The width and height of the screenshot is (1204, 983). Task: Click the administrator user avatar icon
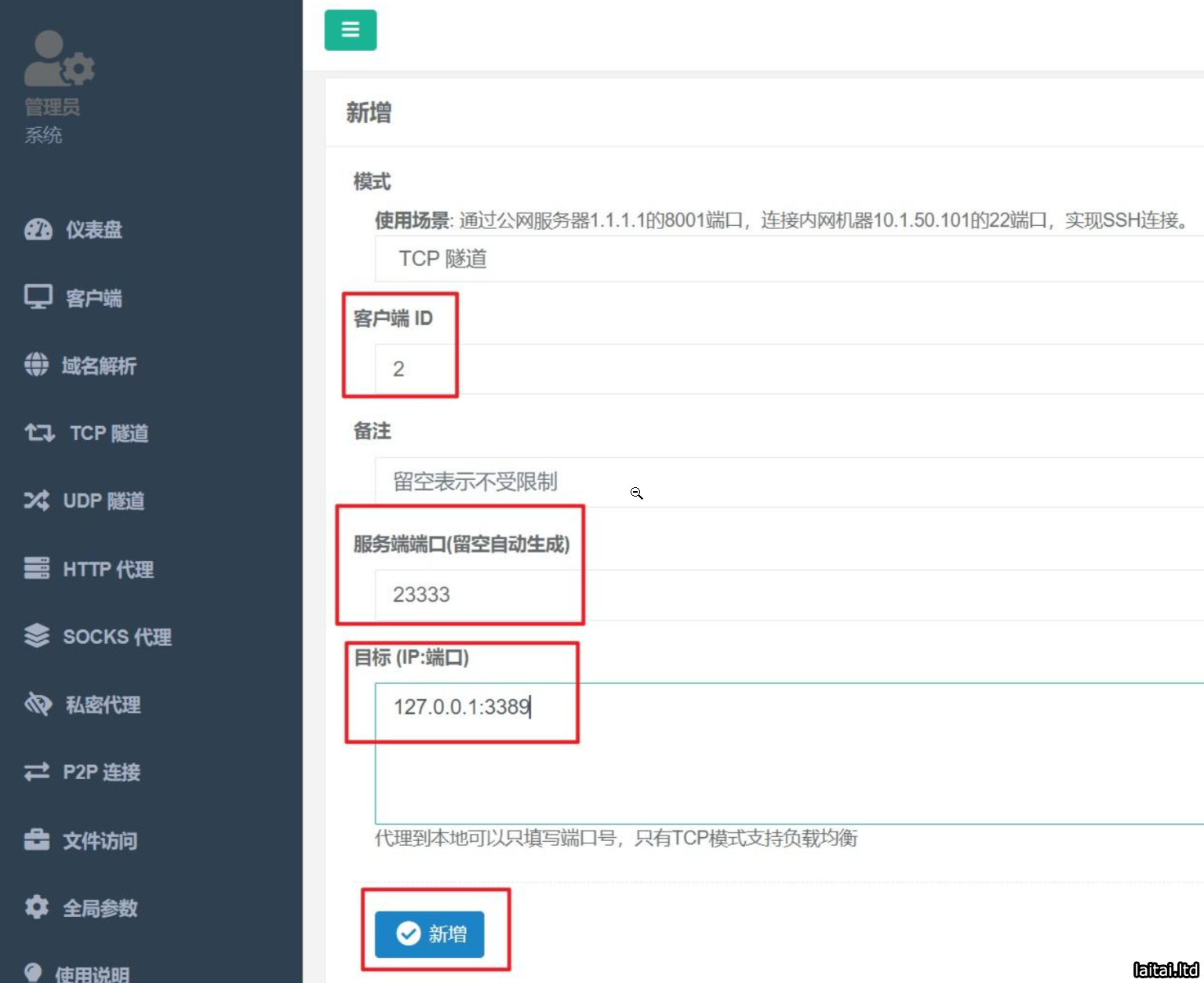click(58, 59)
